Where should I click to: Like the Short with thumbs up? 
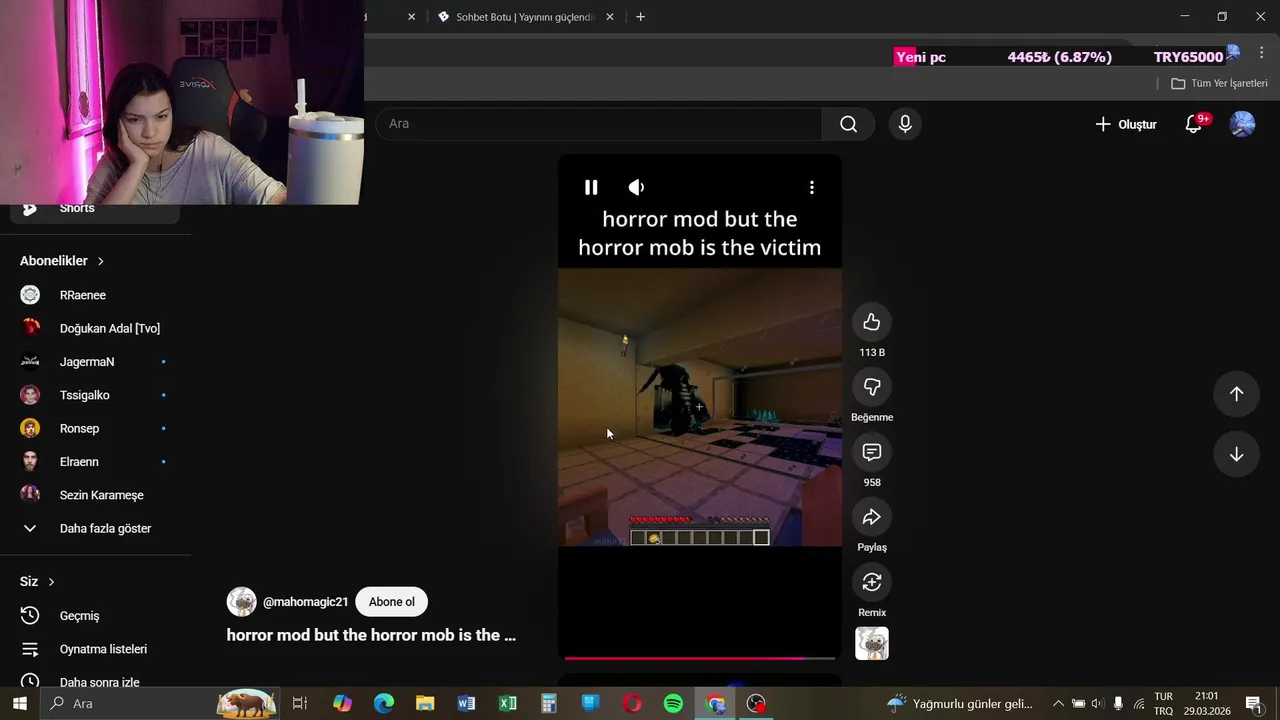coord(872,322)
